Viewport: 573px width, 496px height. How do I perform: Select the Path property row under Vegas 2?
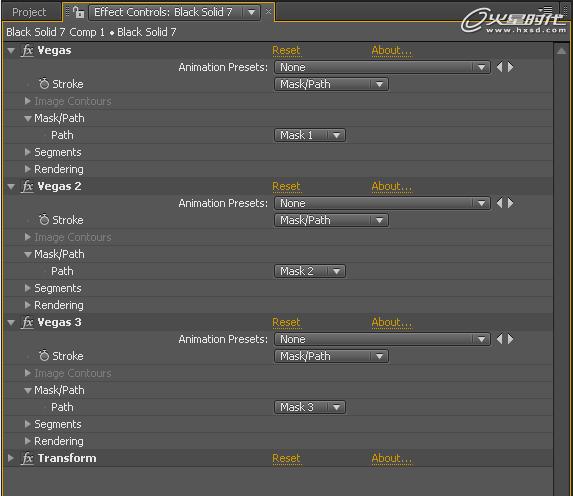[x=278, y=271]
